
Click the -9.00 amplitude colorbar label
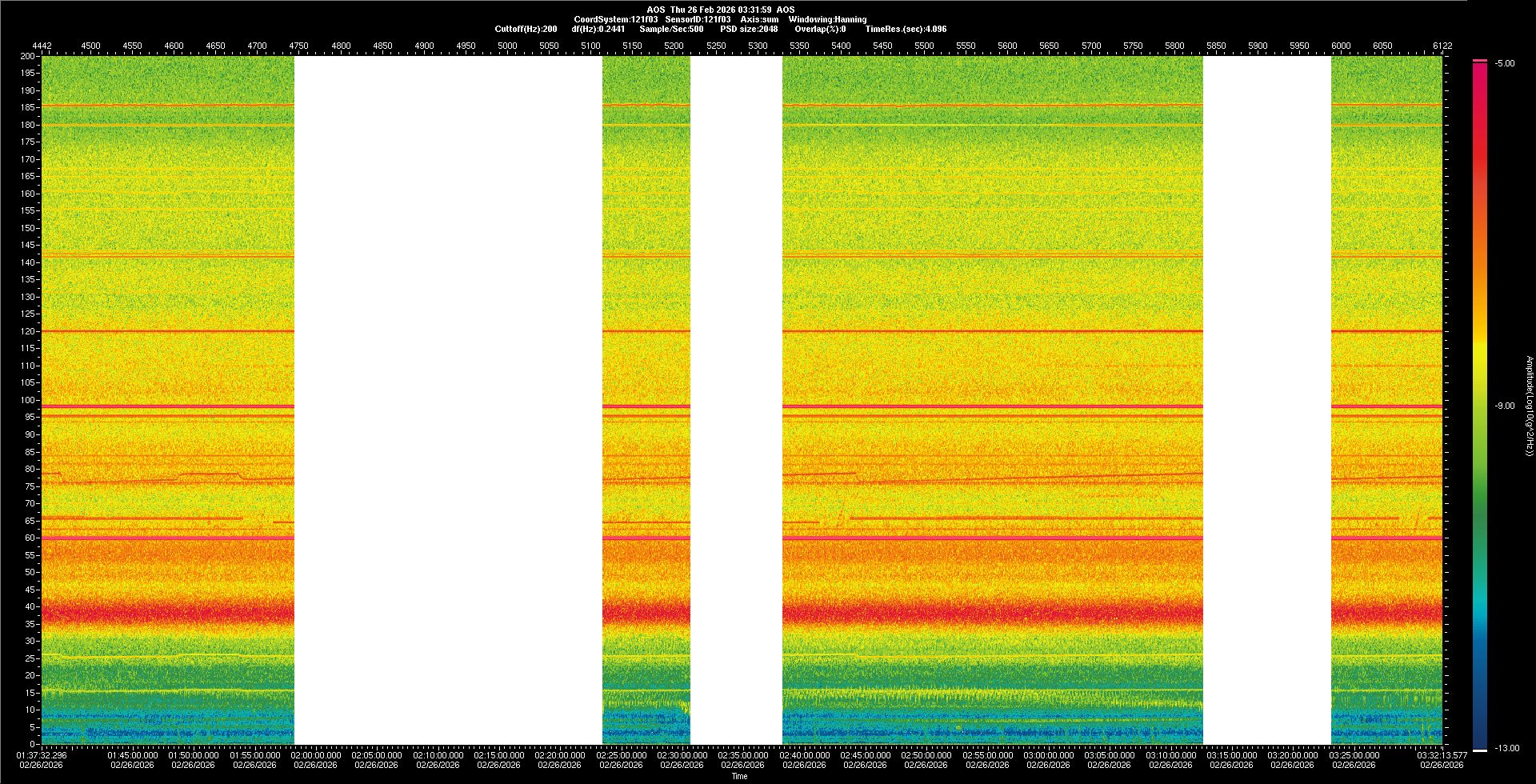(x=1504, y=406)
